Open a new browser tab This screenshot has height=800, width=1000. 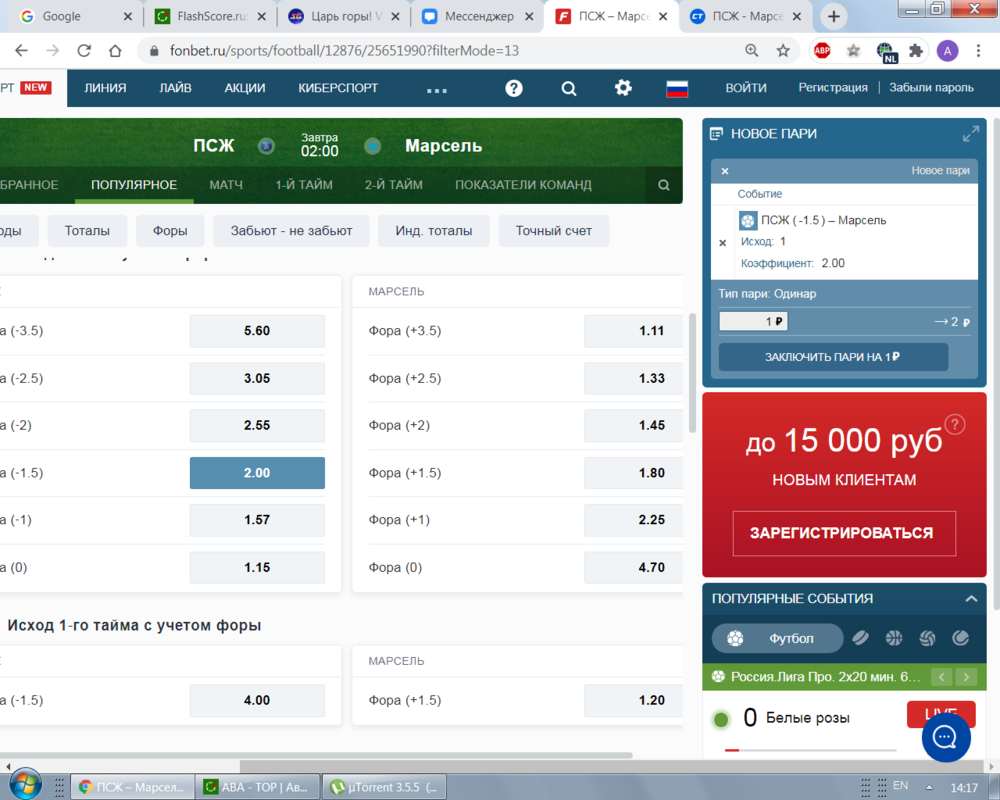[x=833, y=17]
